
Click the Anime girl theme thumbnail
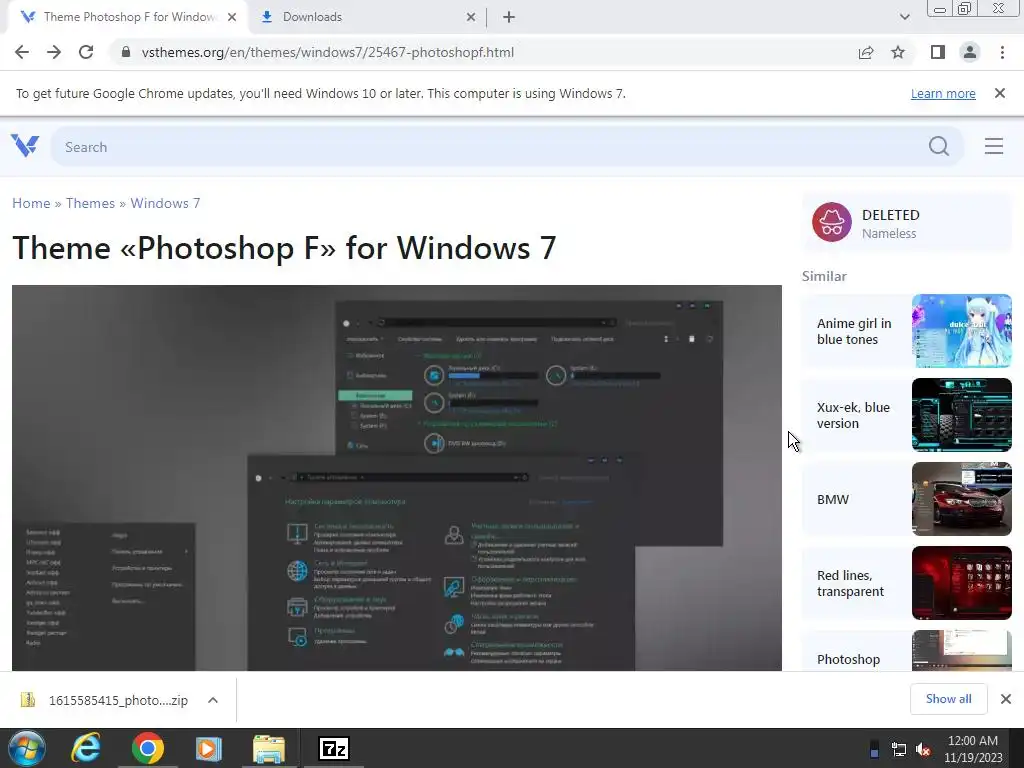pos(961,330)
